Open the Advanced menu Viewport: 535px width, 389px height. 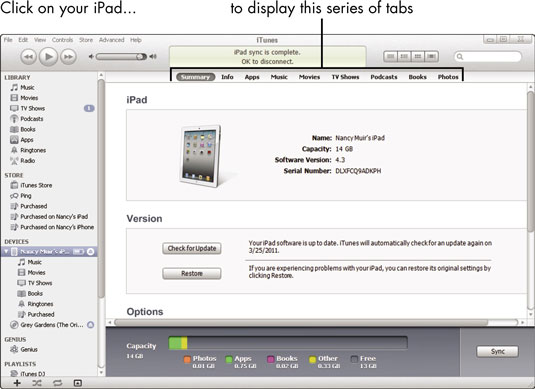tap(112, 40)
